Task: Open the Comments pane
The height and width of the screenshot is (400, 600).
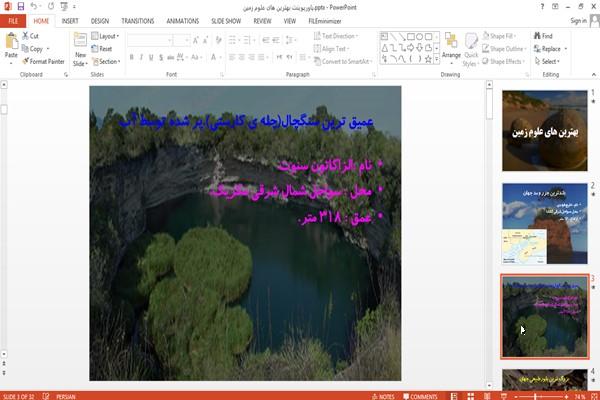Action: click(x=420, y=396)
